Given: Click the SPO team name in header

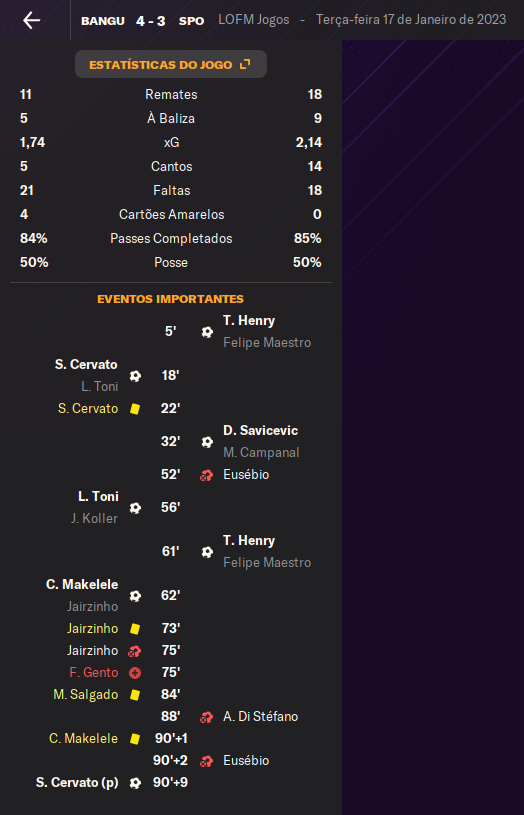Looking at the screenshot, I should 191,21.
